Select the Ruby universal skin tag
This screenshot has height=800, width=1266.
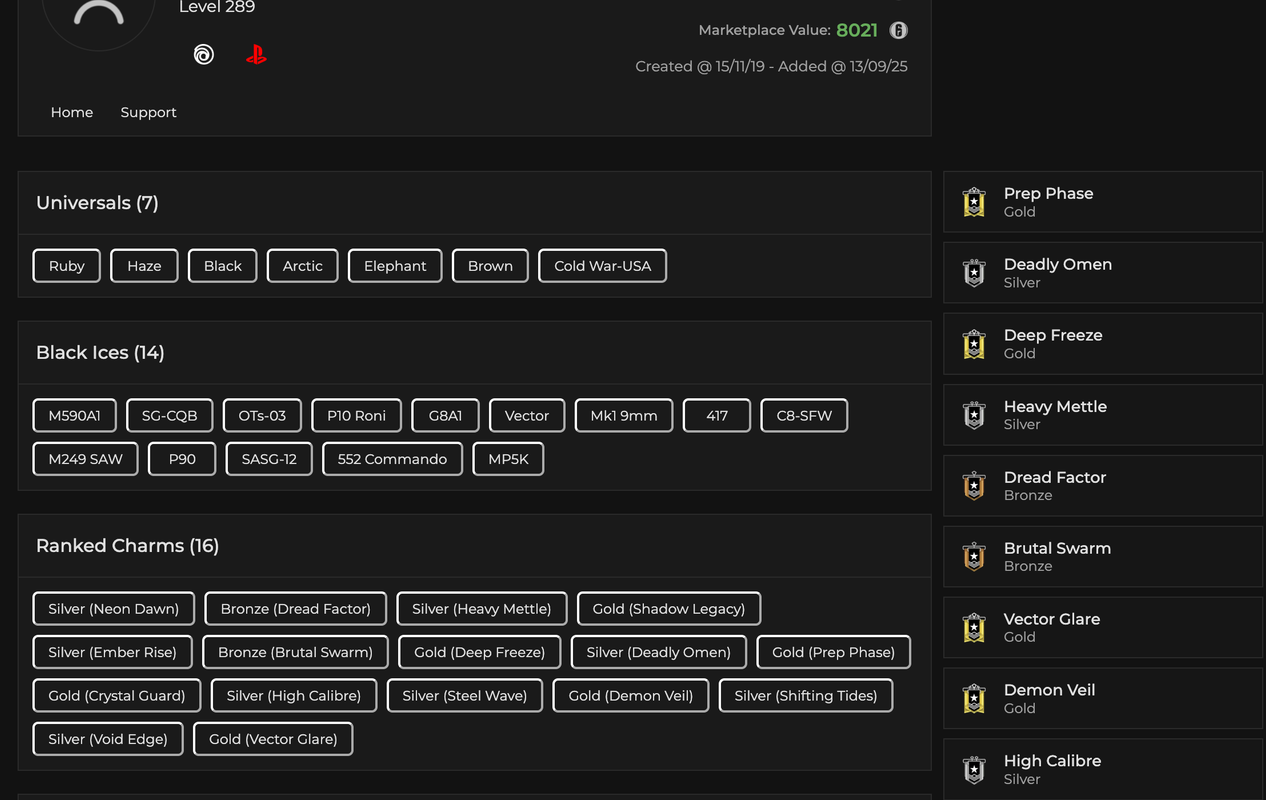(67, 266)
